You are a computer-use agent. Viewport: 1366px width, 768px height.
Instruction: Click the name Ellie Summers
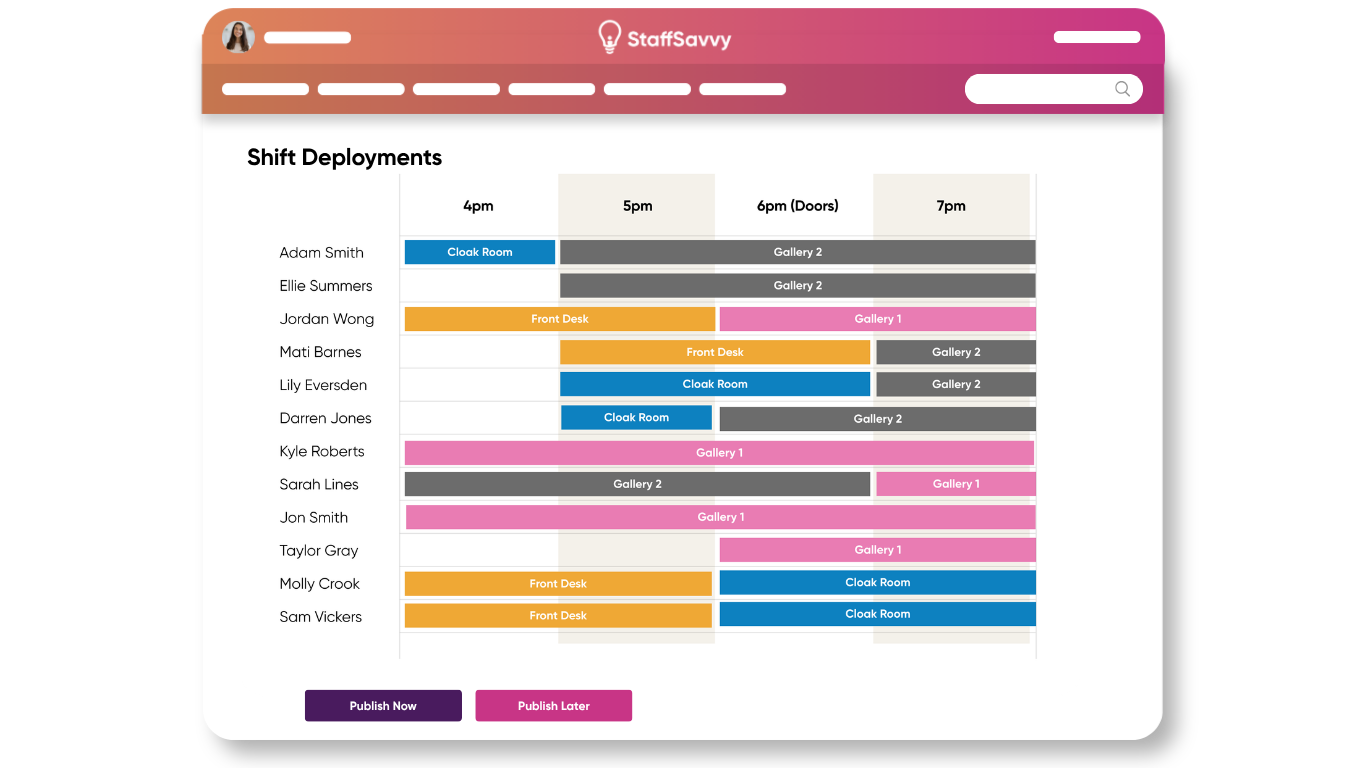tap(326, 286)
